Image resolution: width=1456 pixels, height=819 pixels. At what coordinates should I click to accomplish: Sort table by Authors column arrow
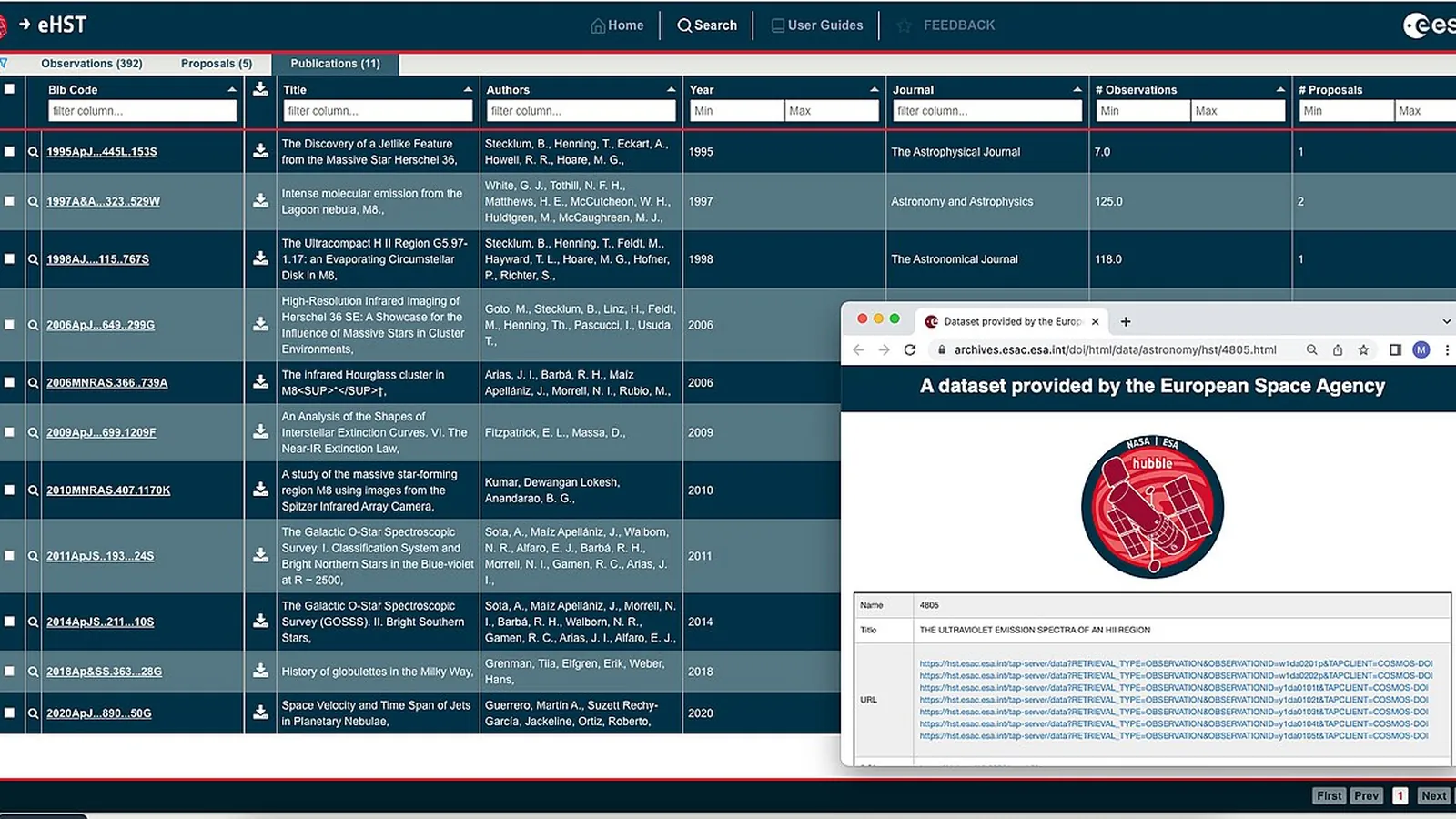click(671, 90)
